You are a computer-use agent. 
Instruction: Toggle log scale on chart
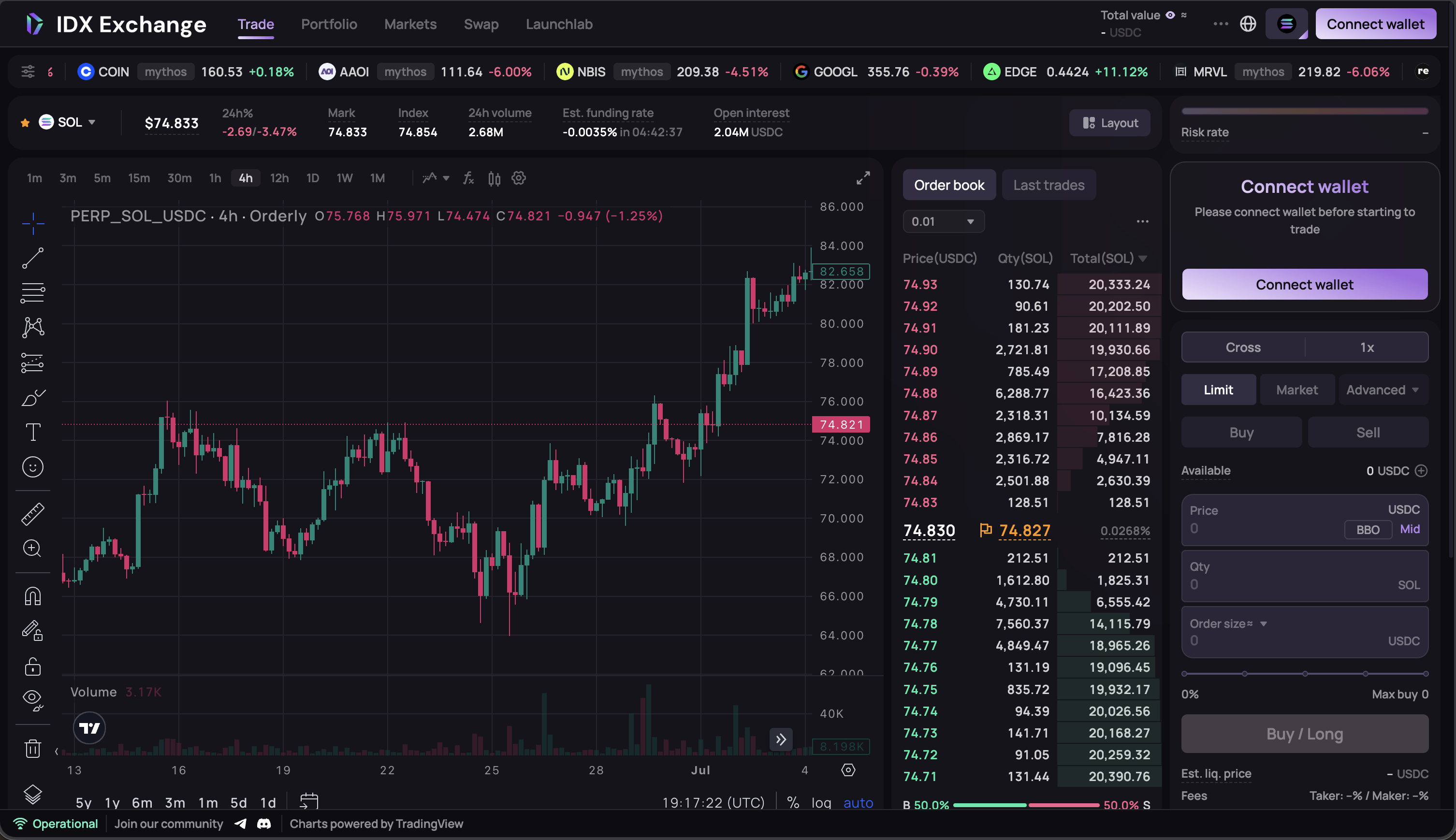[x=821, y=802]
